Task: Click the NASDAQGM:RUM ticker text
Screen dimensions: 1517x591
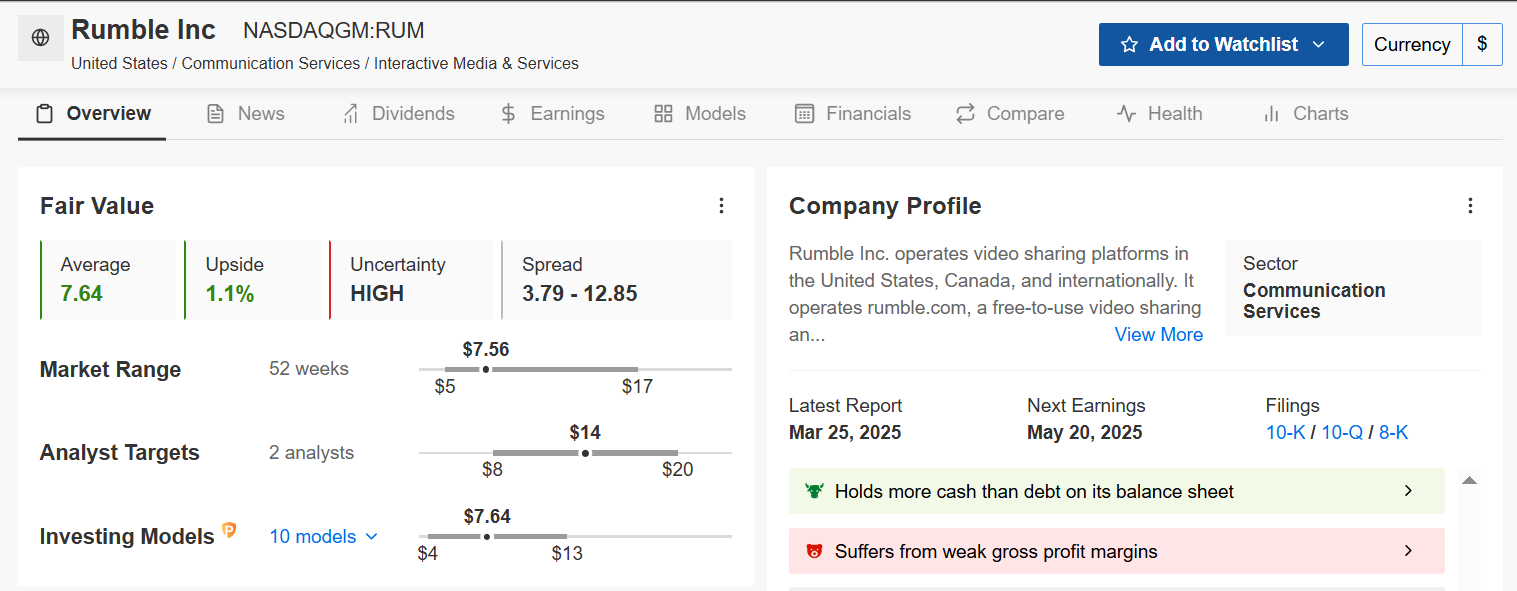Action: click(334, 31)
